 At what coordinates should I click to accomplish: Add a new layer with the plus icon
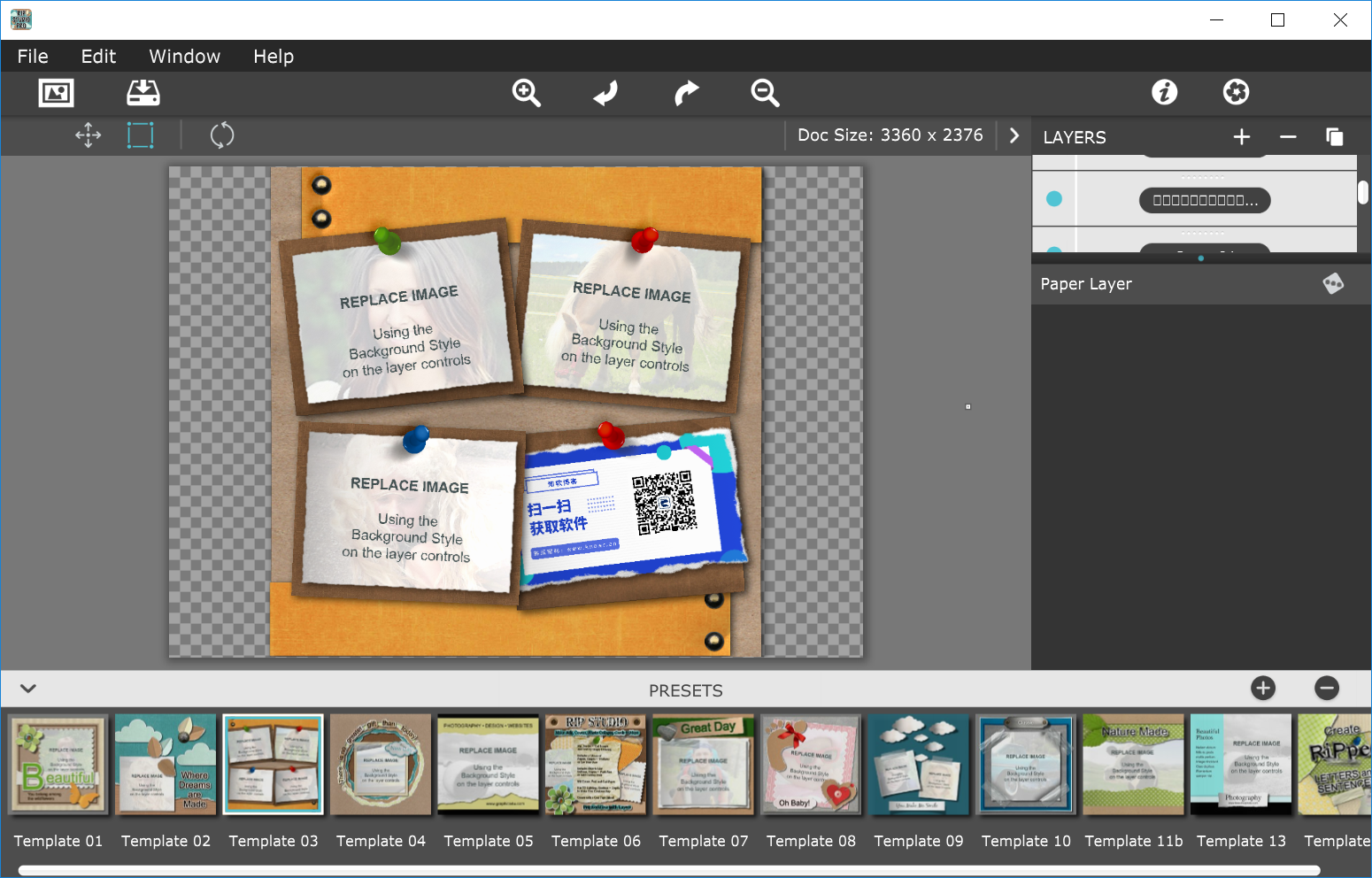tap(1242, 136)
